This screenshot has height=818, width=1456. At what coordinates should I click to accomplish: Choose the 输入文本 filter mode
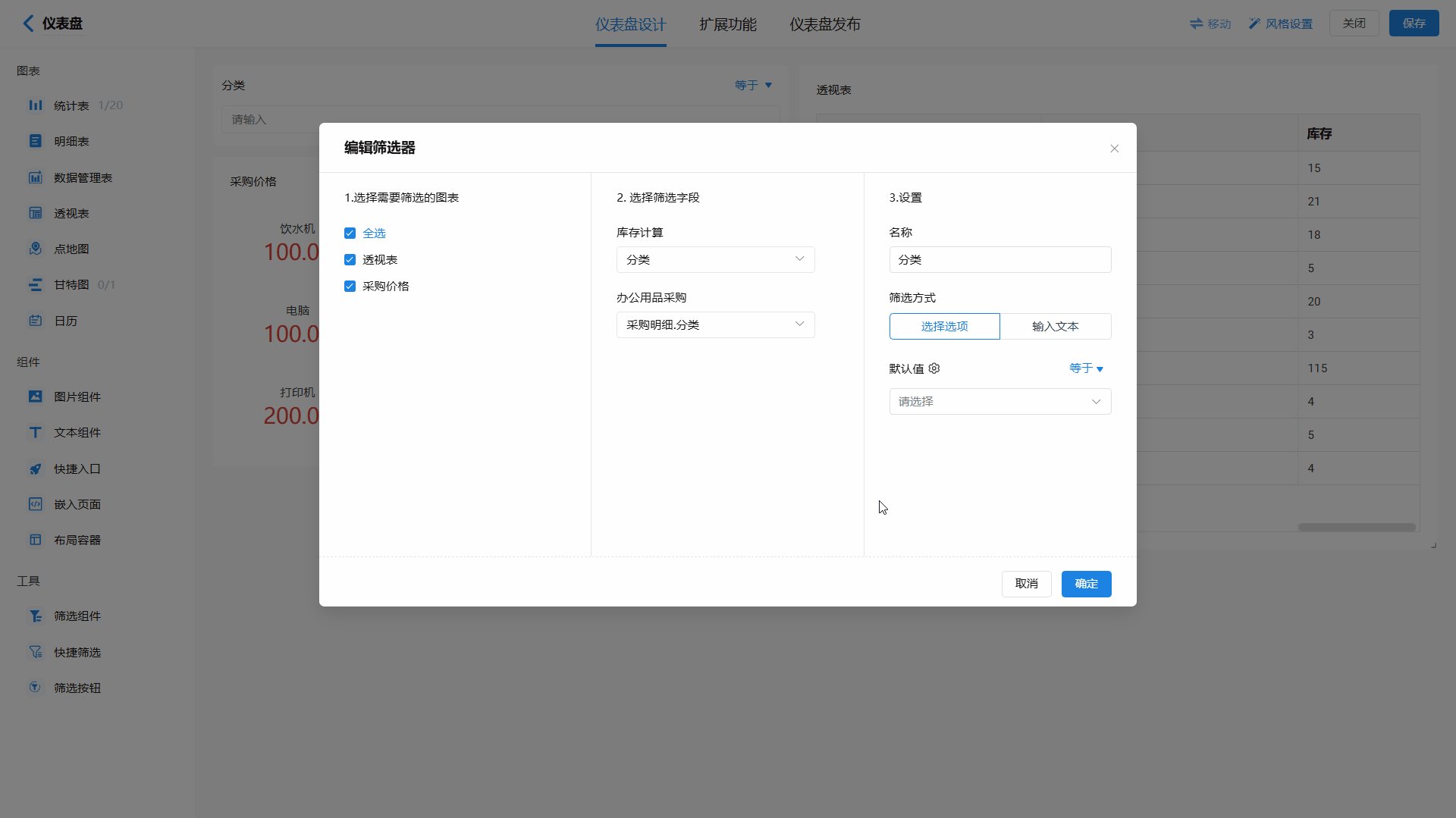pos(1056,326)
